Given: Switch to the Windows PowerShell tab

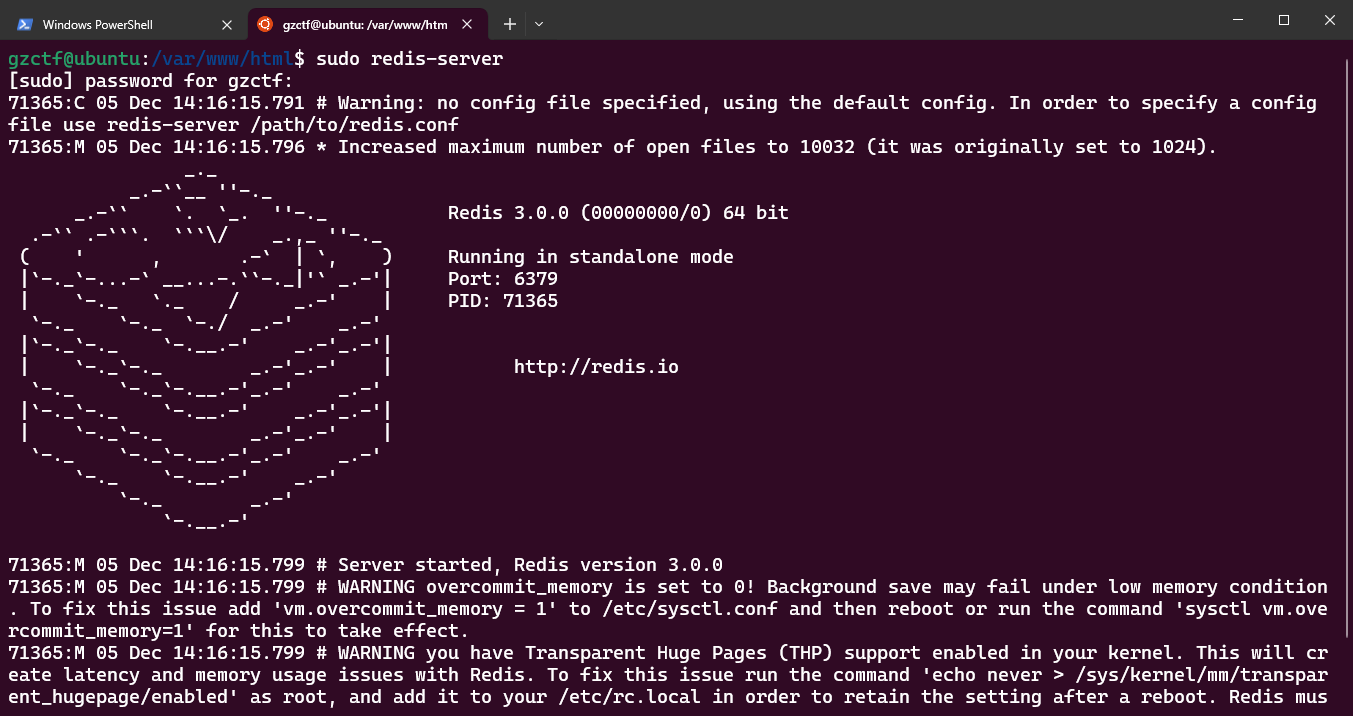Looking at the screenshot, I should 110,24.
